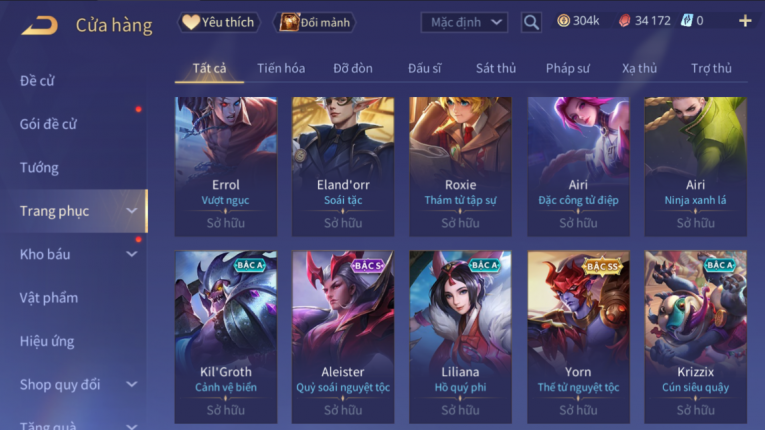Viewport: 765px width, 430px height.
Task: Click the red gem currency icon
Action: 624,20
